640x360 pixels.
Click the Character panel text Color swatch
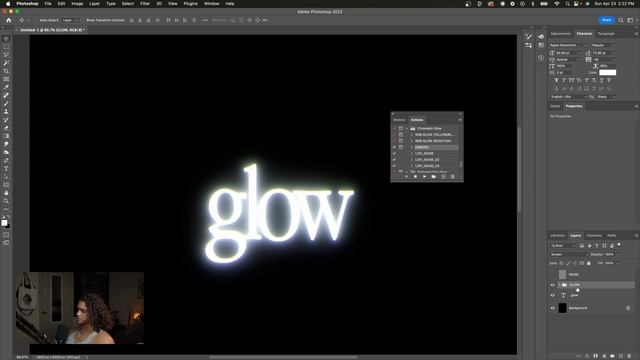(x=607, y=73)
